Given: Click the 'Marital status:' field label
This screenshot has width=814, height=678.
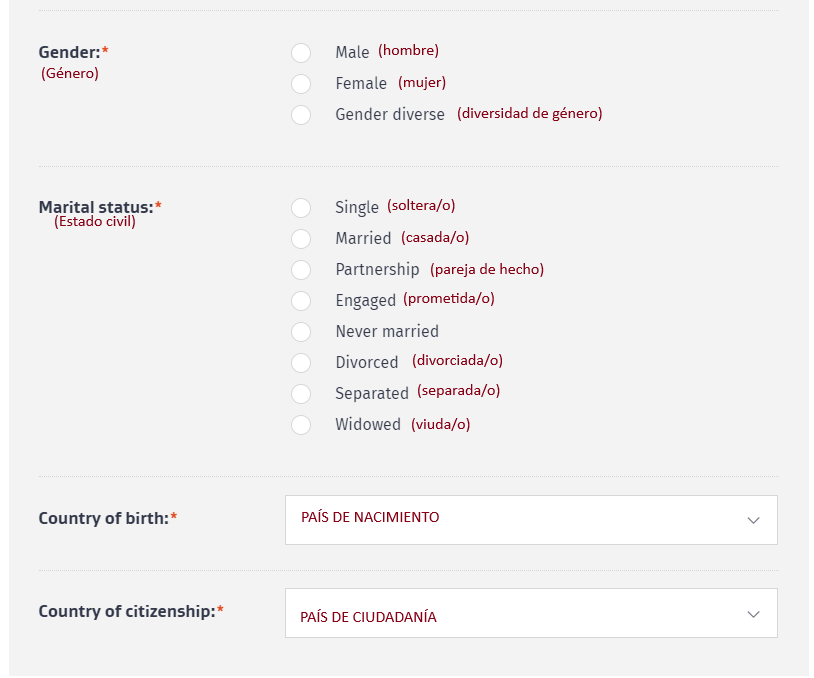Looking at the screenshot, I should (x=96, y=207).
